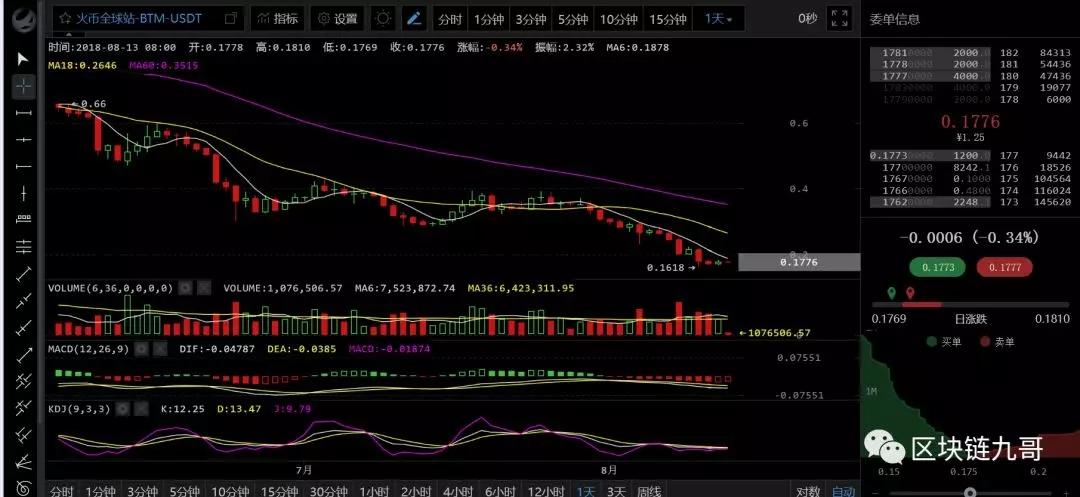Open the 设置 settings menu
The width and height of the screenshot is (1080, 497).
[x=338, y=19]
